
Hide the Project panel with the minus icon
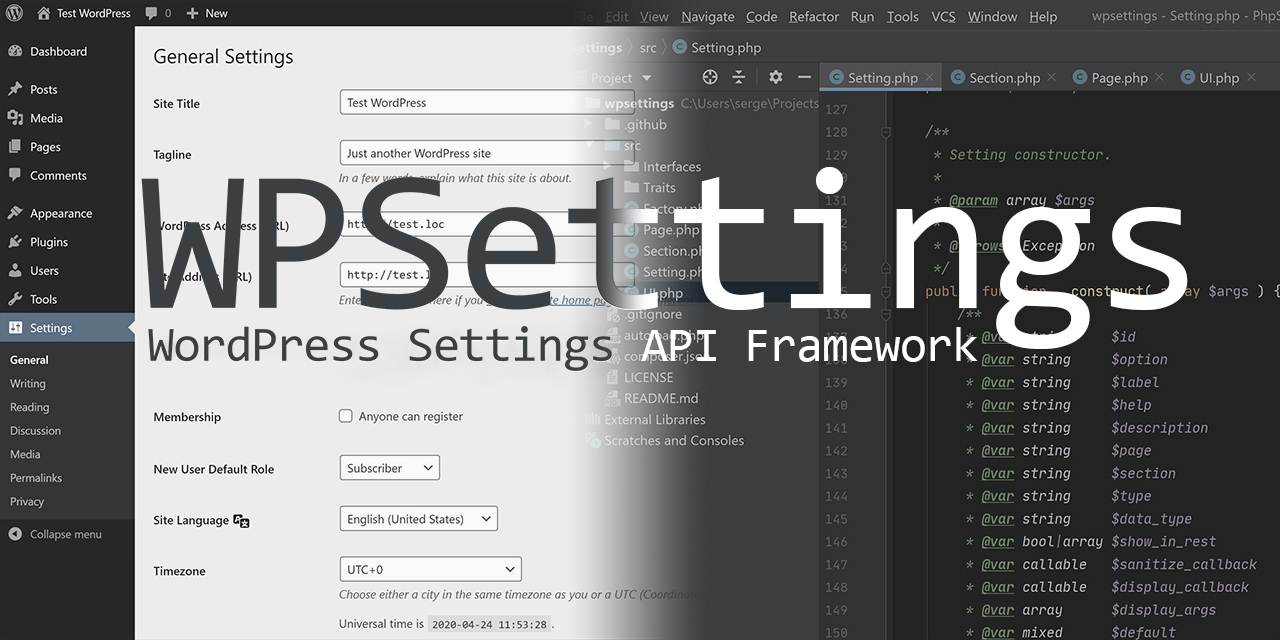coord(804,76)
